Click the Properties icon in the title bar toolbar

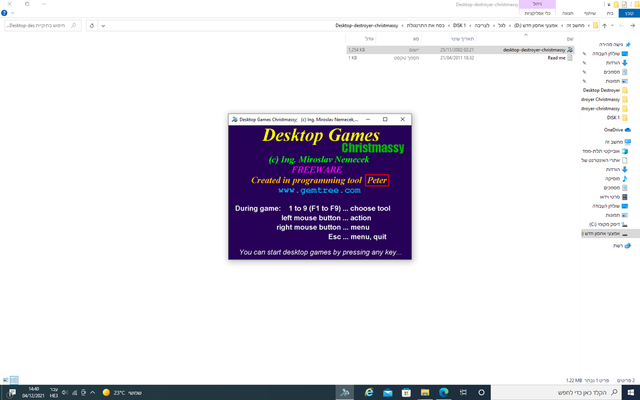point(624,4)
